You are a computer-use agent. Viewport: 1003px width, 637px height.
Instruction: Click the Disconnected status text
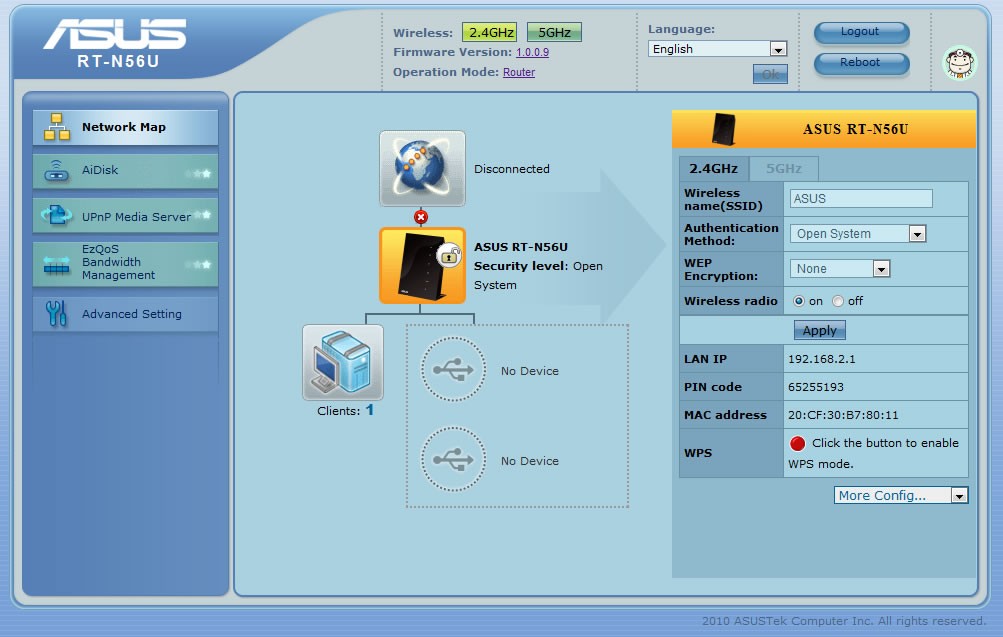[512, 169]
